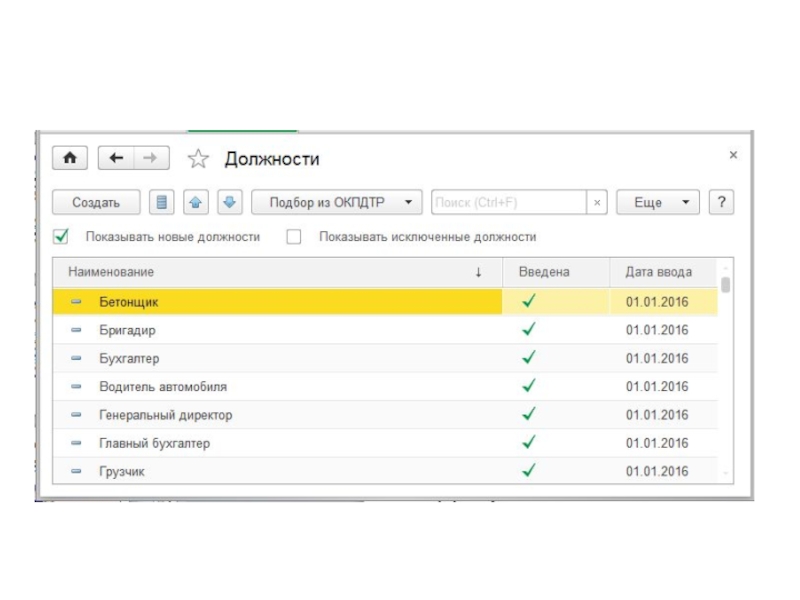Sort by Наименование column header
The width and height of the screenshot is (800, 600).
tap(270, 272)
